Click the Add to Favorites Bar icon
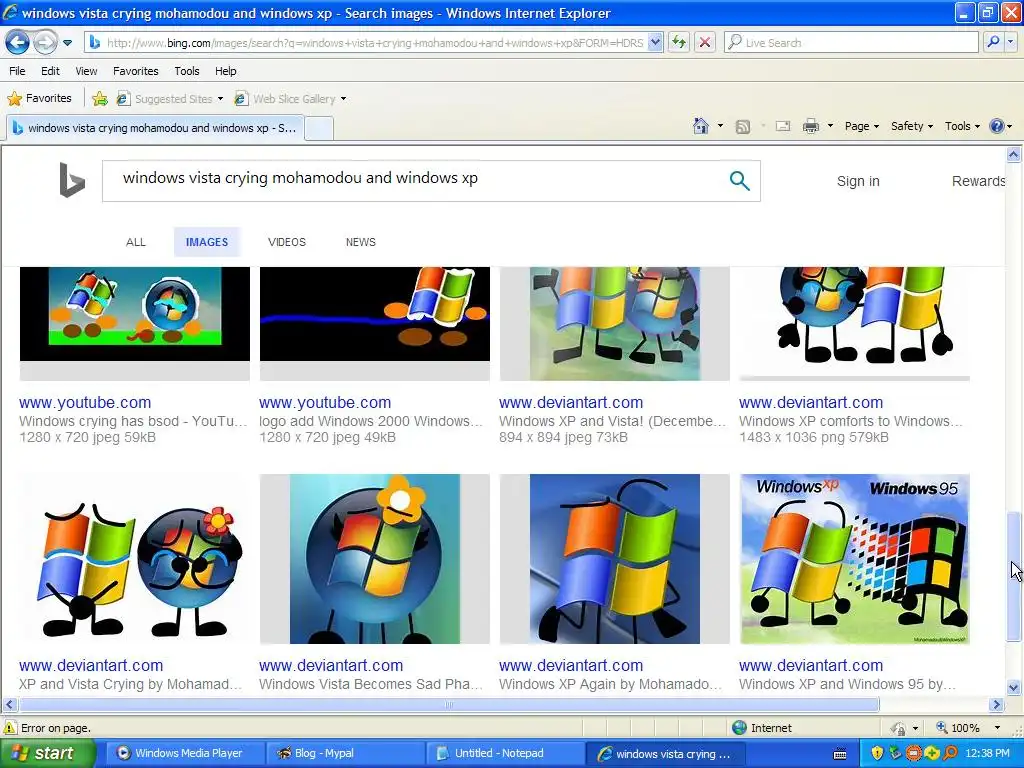 coord(100,99)
